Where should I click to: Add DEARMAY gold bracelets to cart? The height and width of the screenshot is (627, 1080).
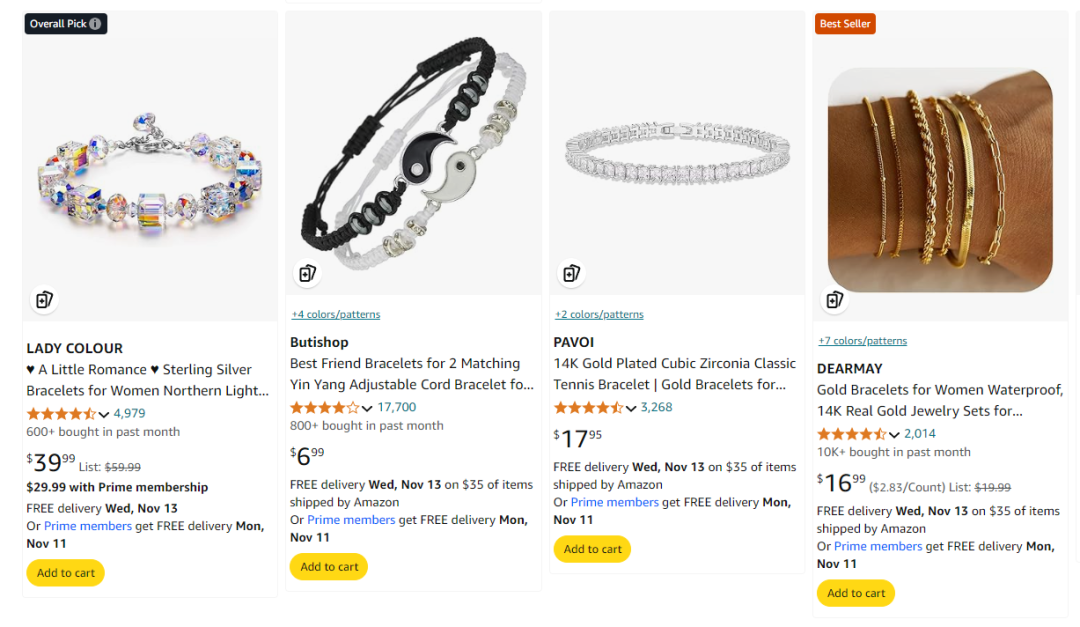pos(856,593)
